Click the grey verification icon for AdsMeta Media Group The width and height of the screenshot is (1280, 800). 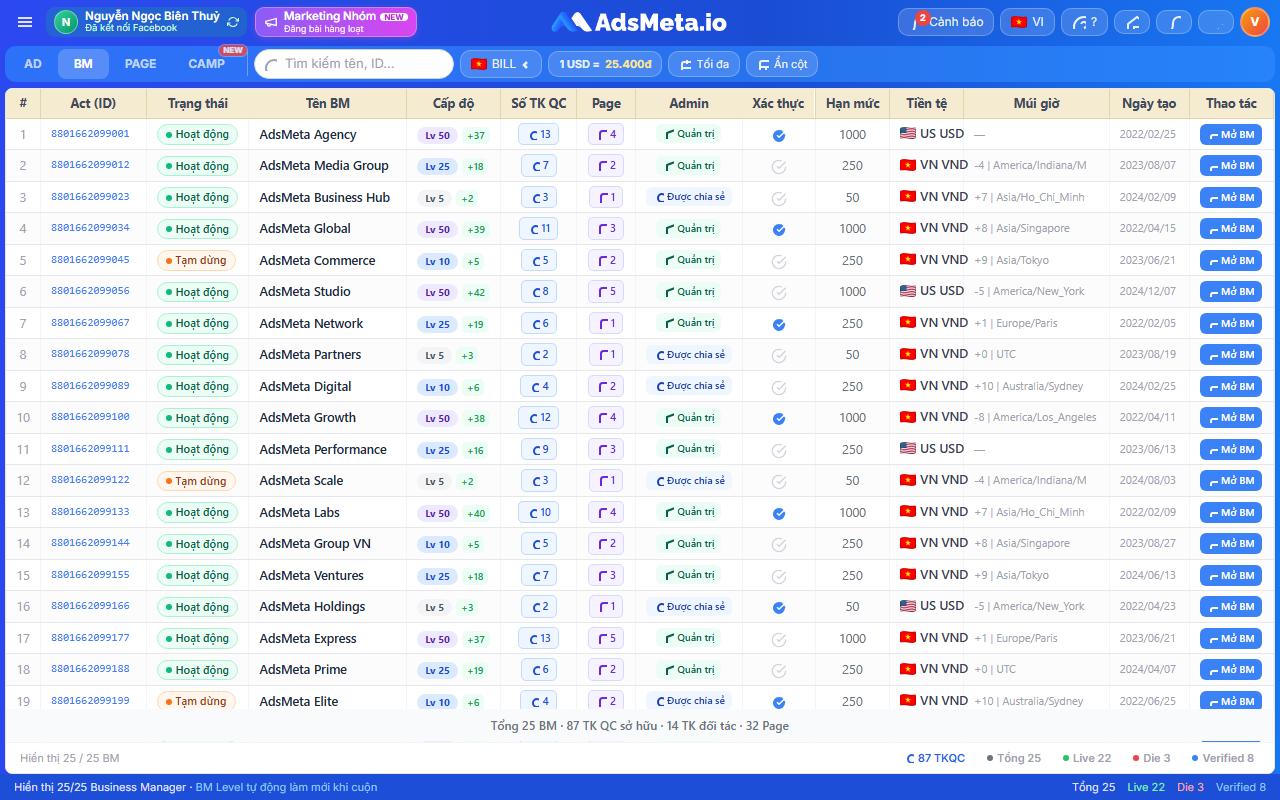pyautogui.click(x=779, y=167)
